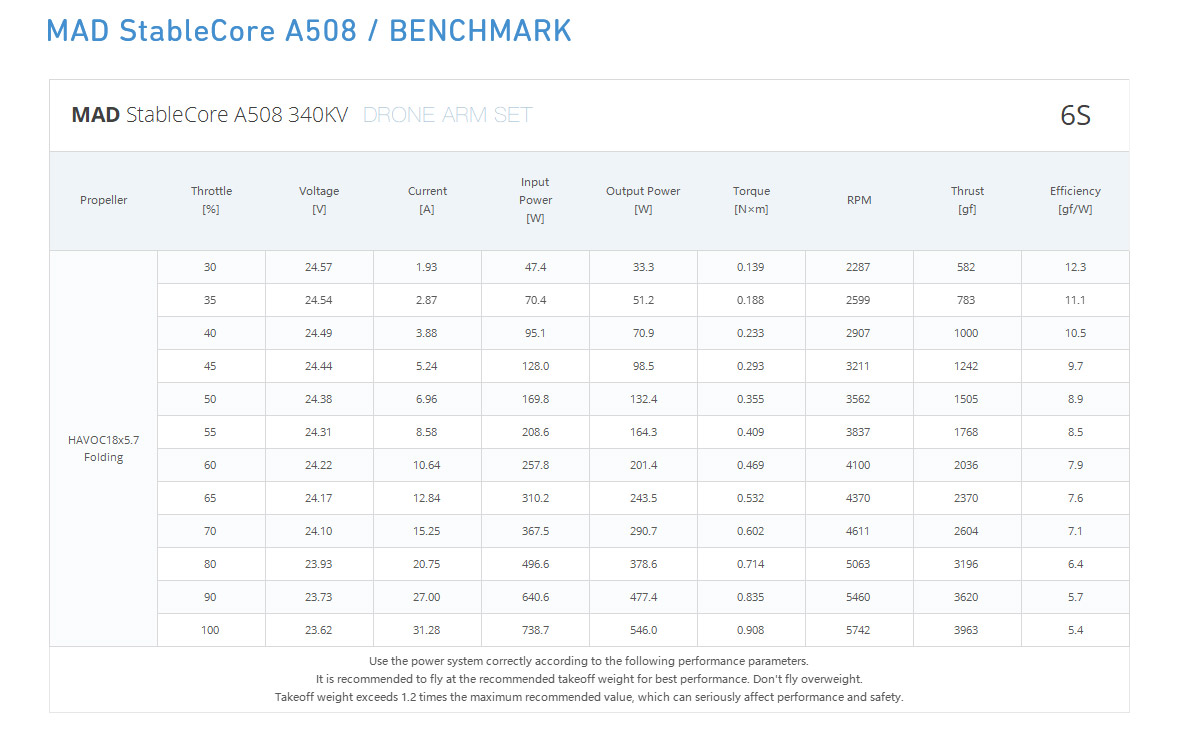The image size is (1180, 754).
Task: Select the Torque [N×m] column header
Action: [751, 200]
